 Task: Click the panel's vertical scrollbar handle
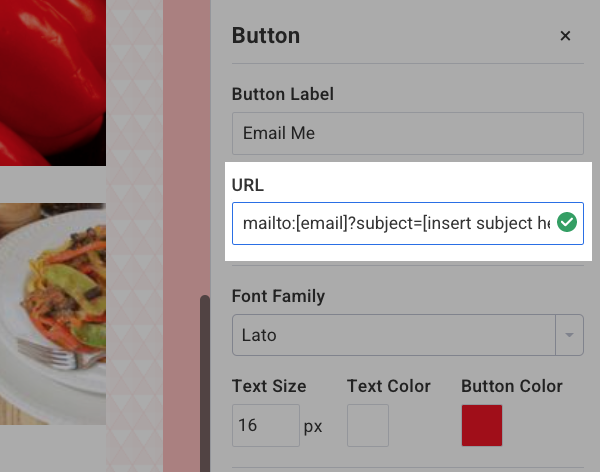(205, 380)
